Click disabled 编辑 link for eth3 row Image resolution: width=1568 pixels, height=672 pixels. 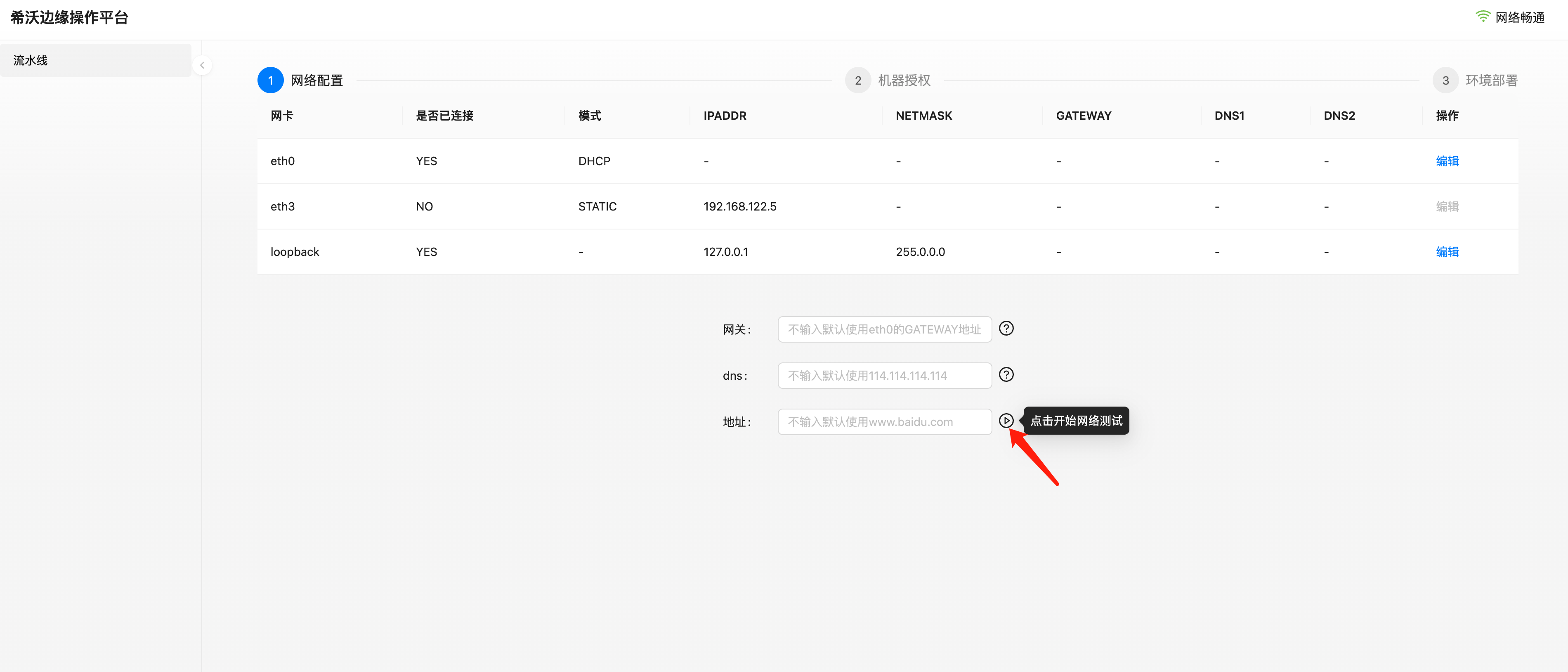pyautogui.click(x=1447, y=206)
